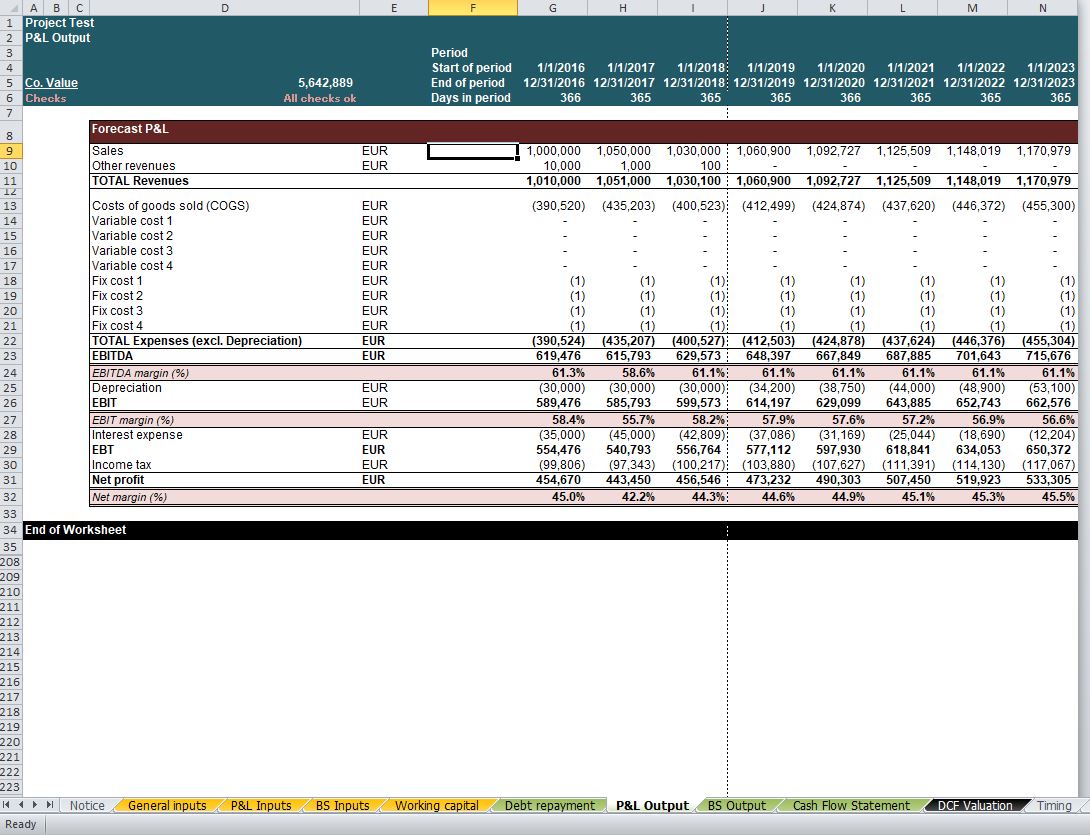Click the EBITDA row label
Screen dimensions: 1090x835
pos(113,356)
